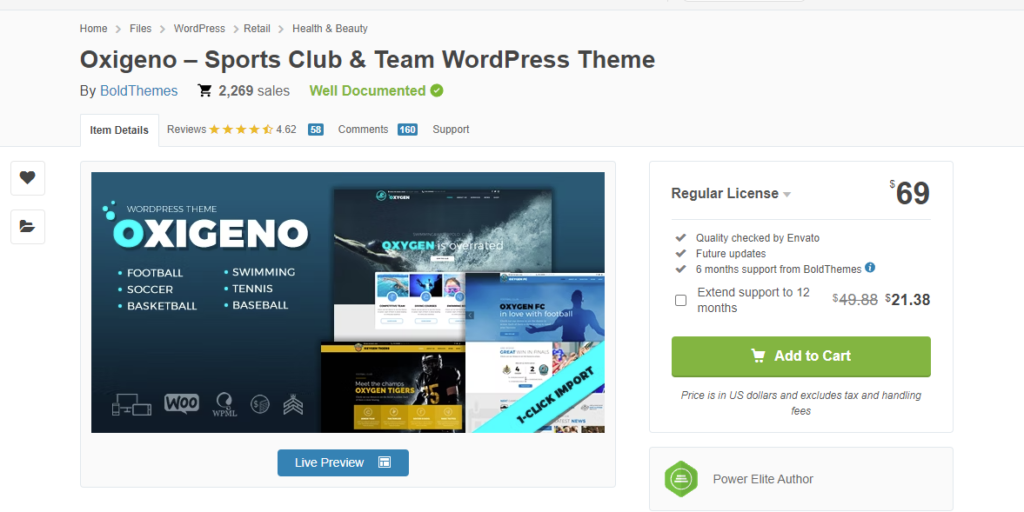The width and height of the screenshot is (1024, 512).
Task: Open the Comments tab
Action: [363, 130]
